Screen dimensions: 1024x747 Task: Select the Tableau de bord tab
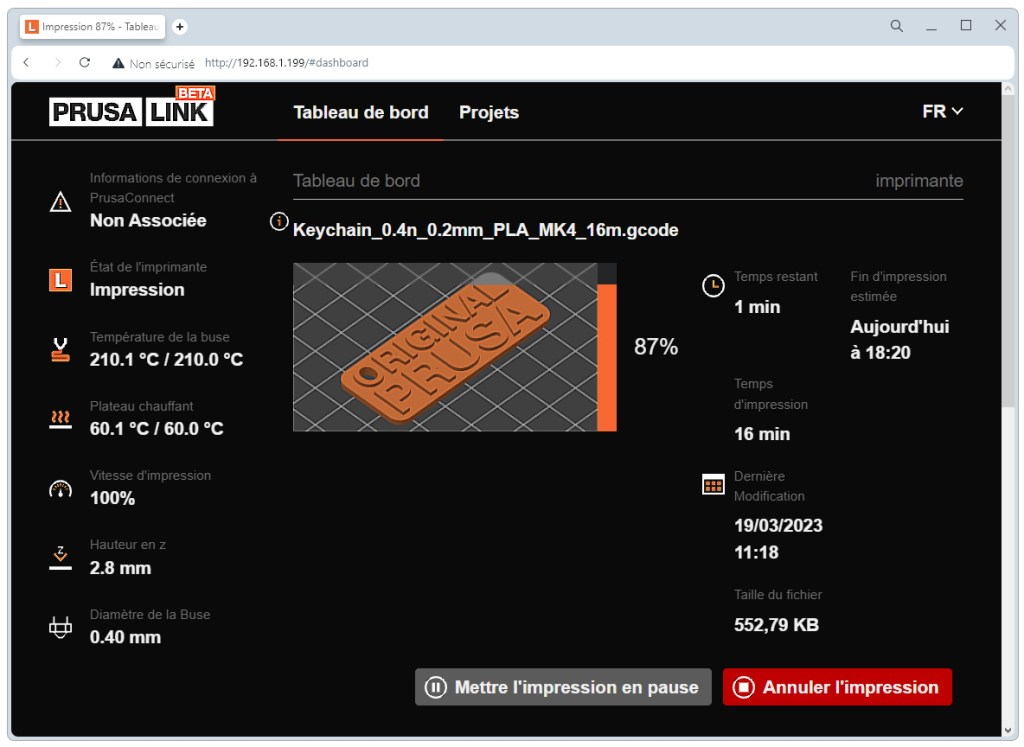point(361,112)
